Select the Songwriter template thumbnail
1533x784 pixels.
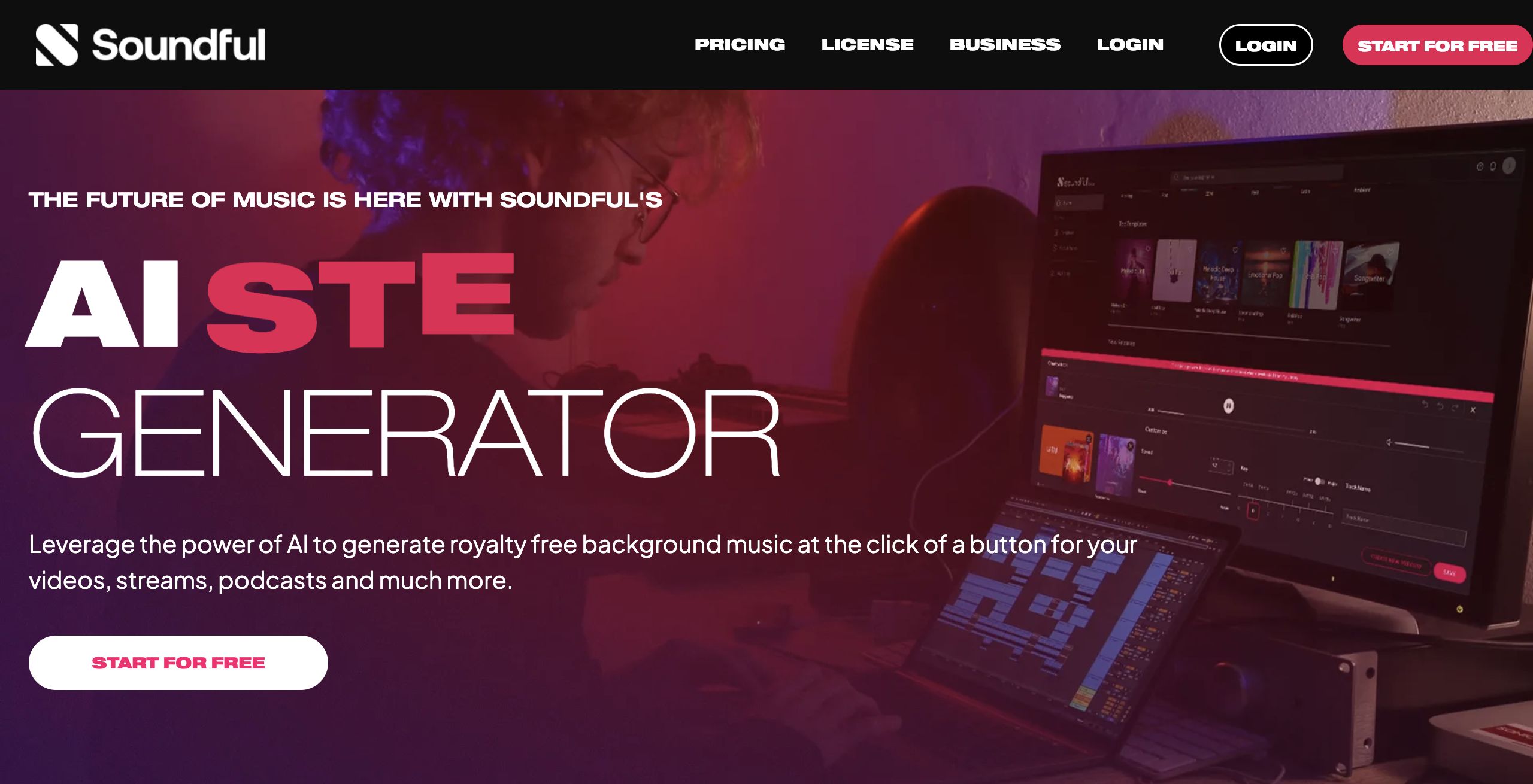[x=1370, y=276]
